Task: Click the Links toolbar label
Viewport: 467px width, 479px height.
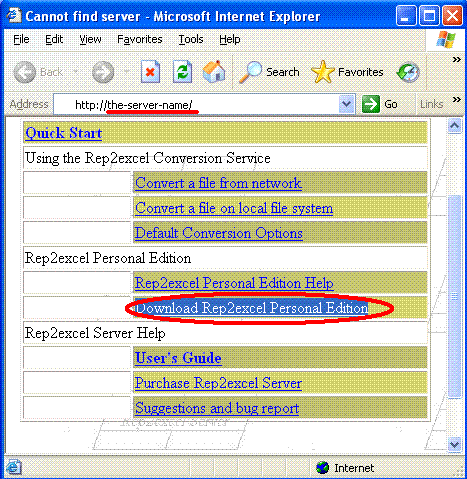Action: pyautogui.click(x=431, y=104)
